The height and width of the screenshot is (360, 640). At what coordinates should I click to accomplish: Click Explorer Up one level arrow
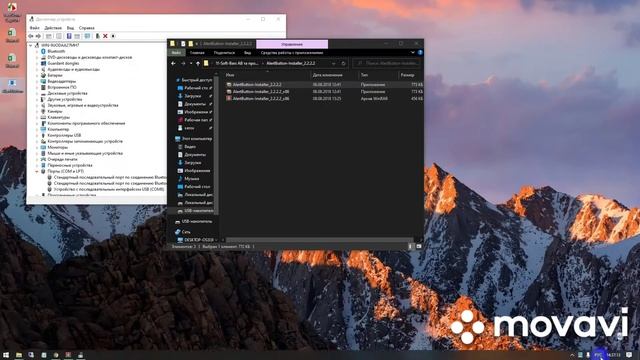point(198,64)
